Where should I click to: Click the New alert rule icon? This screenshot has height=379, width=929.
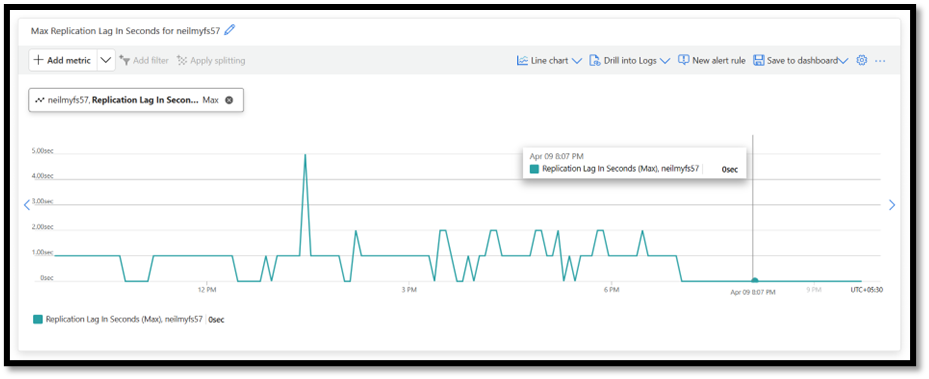pos(684,60)
